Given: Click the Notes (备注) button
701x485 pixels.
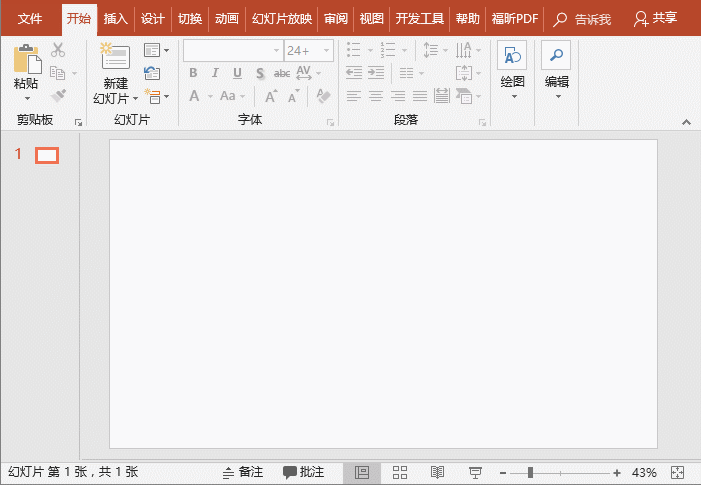Looking at the screenshot, I should (x=243, y=472).
